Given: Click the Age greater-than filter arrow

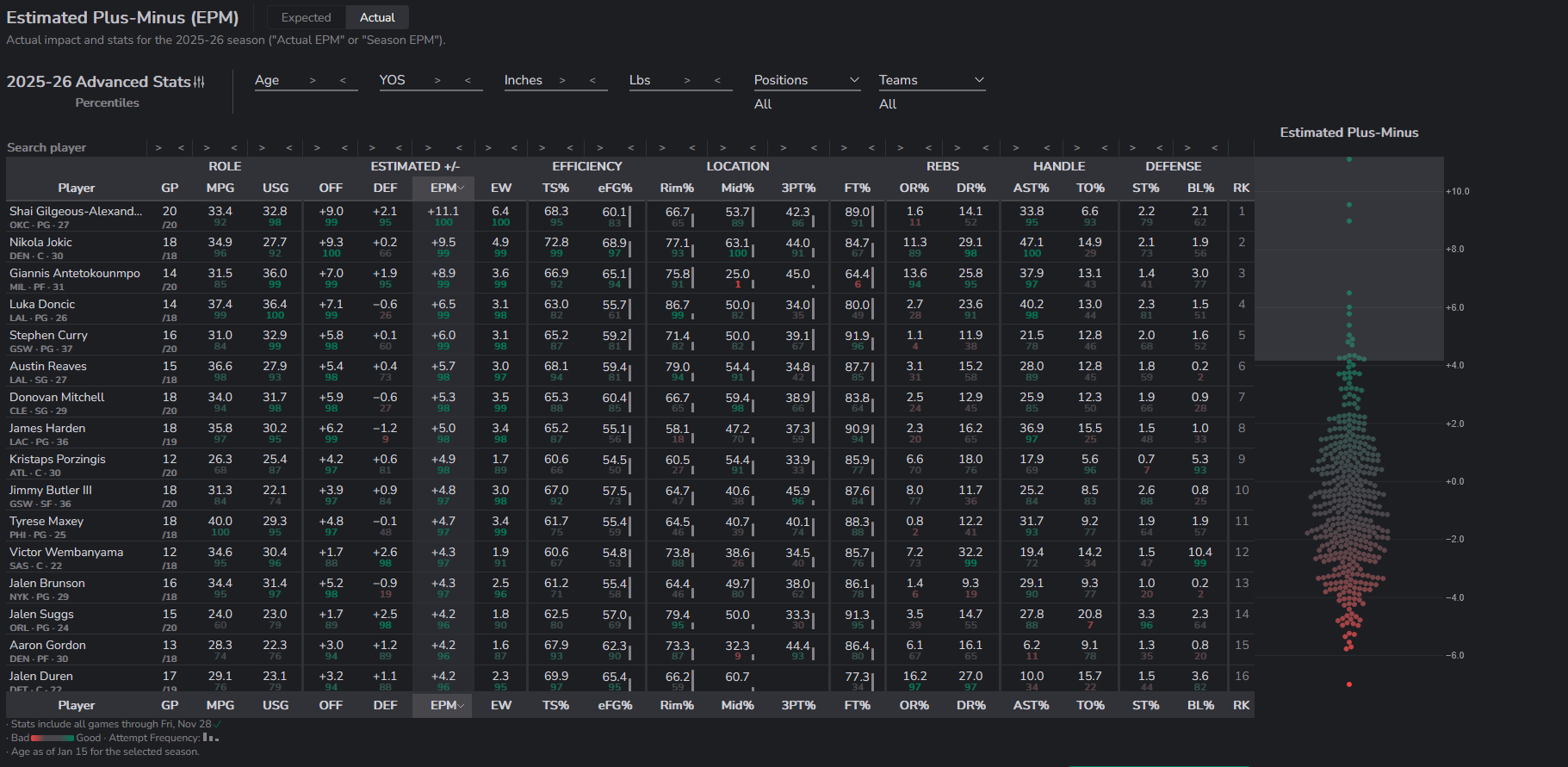Looking at the screenshot, I should [313, 80].
